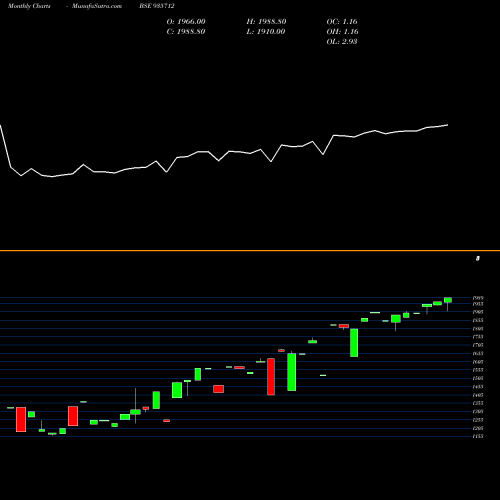Click the 1305 price axis label
Viewport: 500px width, 500px height.
coord(478,412)
